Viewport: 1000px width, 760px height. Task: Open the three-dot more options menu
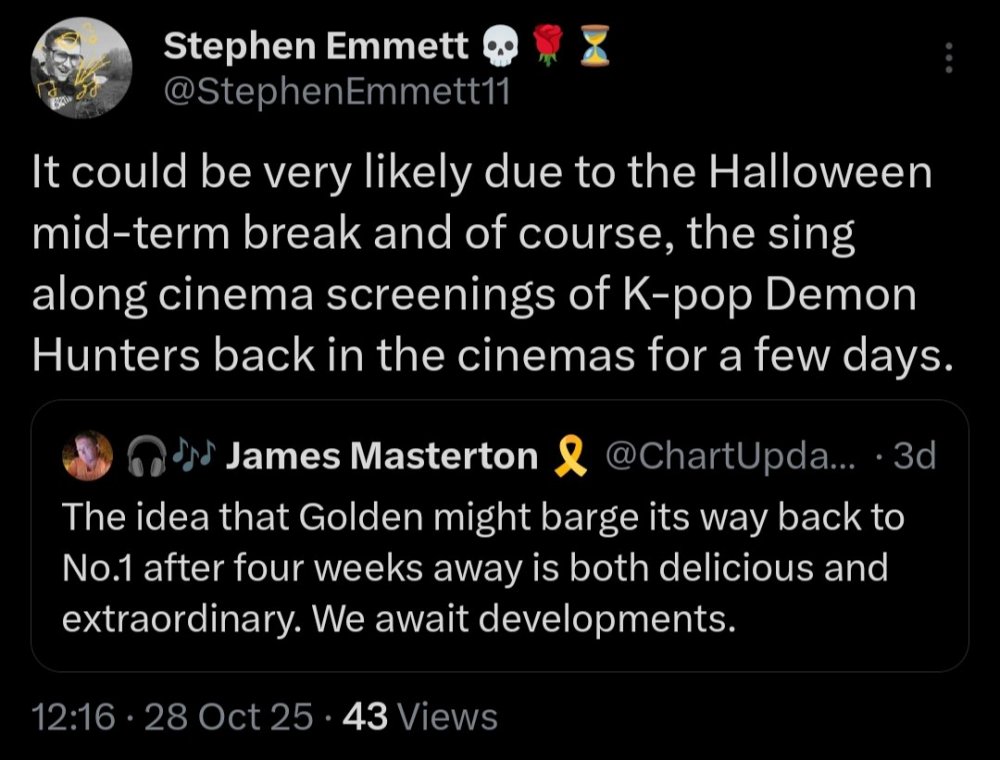(948, 60)
